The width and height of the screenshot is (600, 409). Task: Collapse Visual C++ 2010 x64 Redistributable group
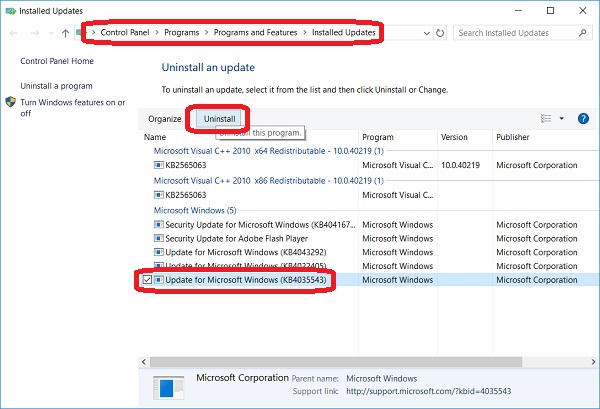click(x=269, y=151)
